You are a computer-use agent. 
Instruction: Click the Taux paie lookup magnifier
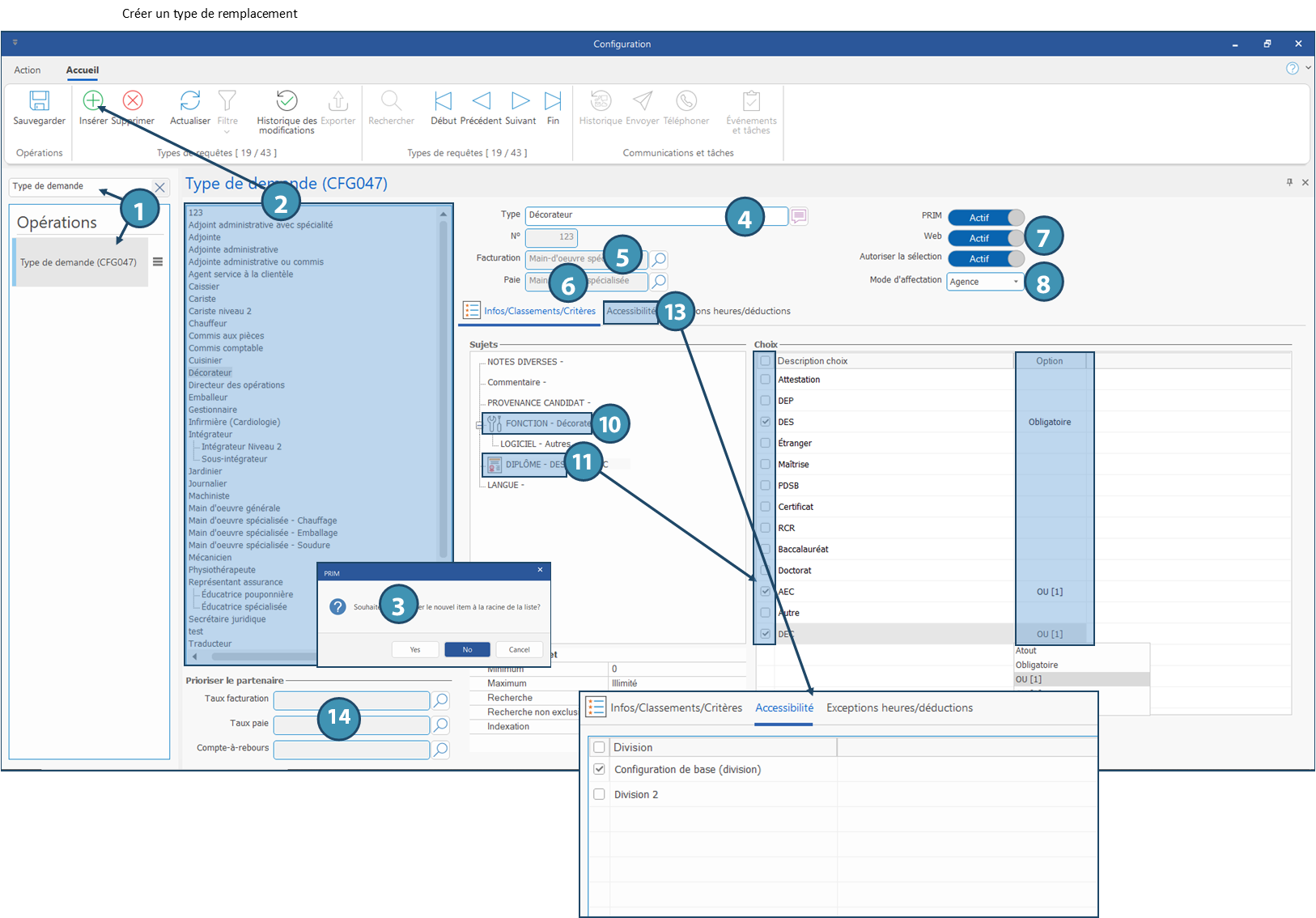(x=440, y=725)
